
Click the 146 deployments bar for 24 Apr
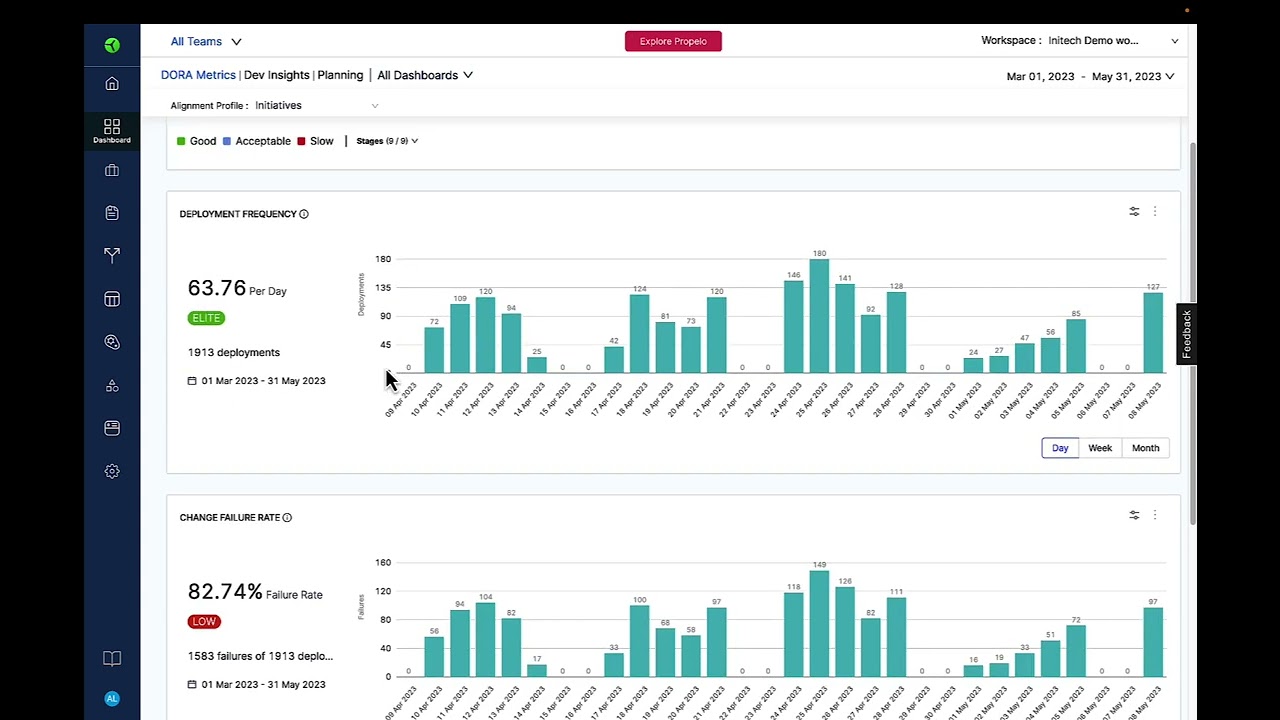793,327
